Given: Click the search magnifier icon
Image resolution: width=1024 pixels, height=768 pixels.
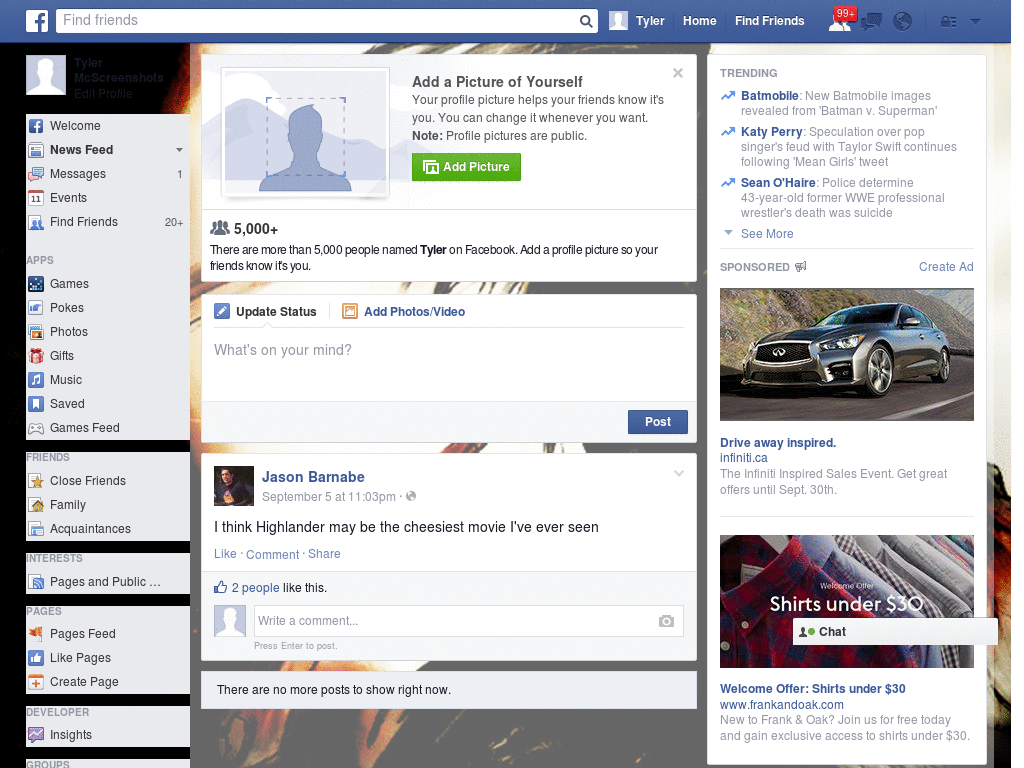Looking at the screenshot, I should pos(586,21).
